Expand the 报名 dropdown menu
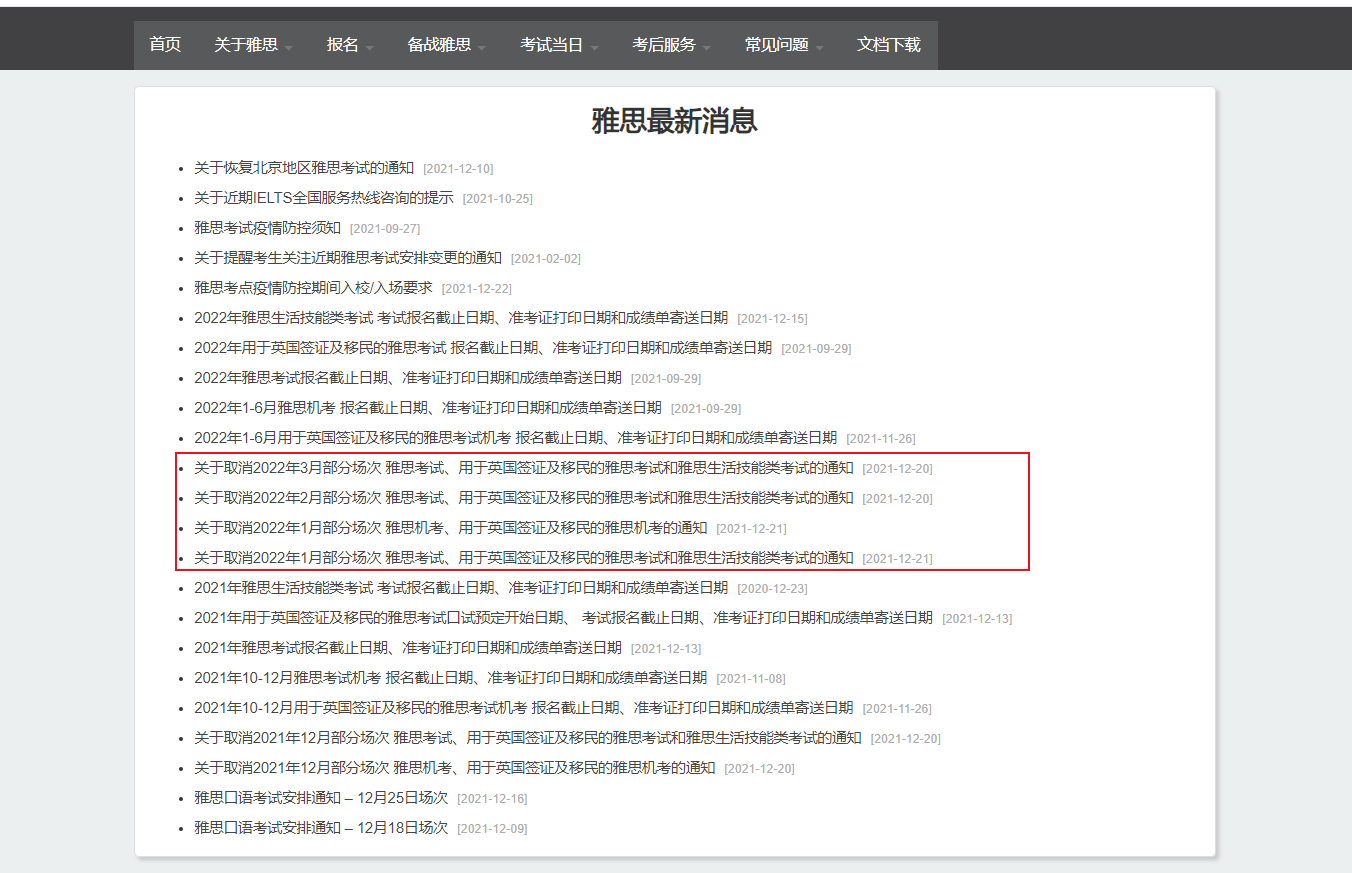1352x873 pixels. pyautogui.click(x=349, y=45)
